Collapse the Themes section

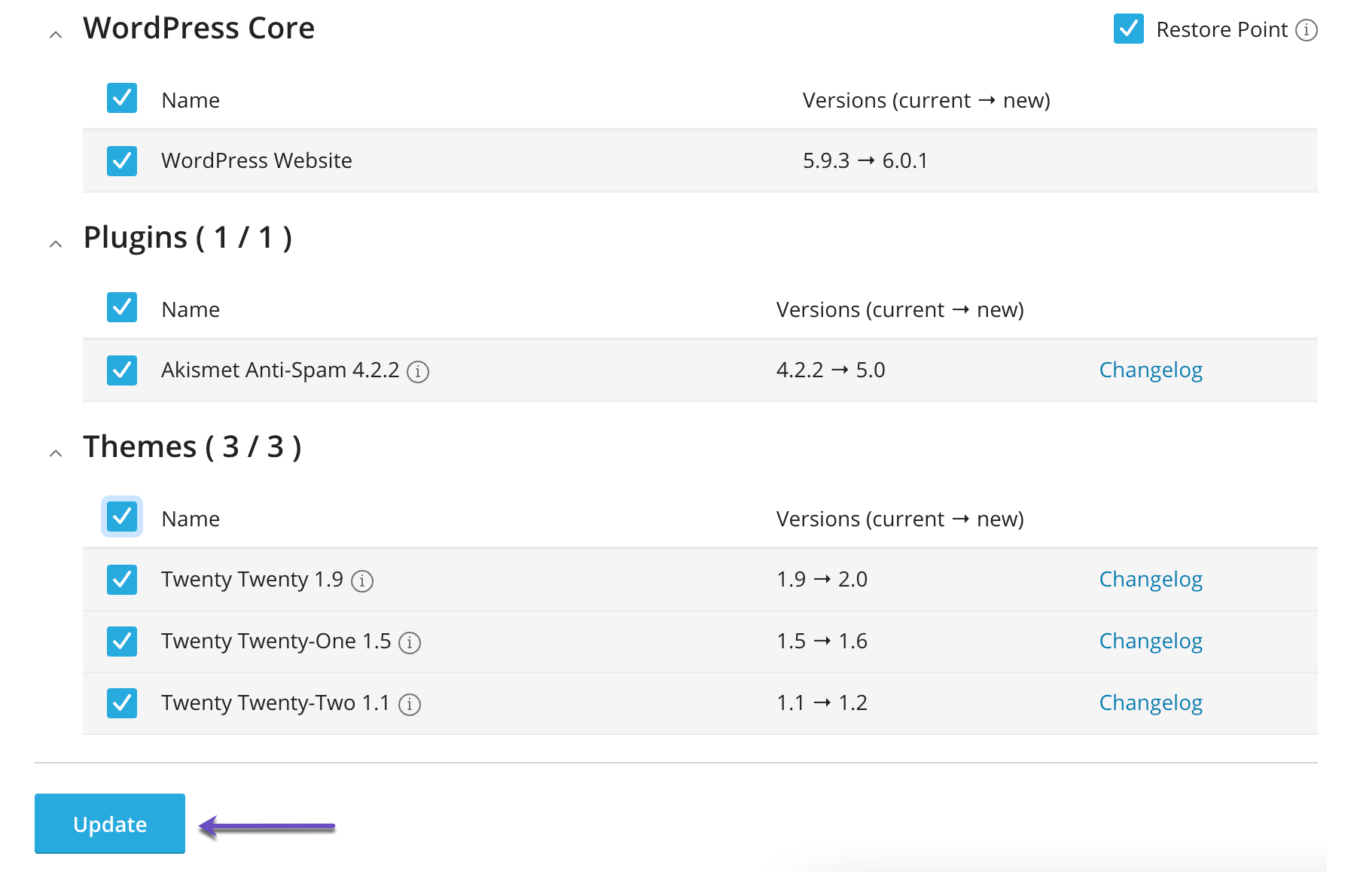56,453
